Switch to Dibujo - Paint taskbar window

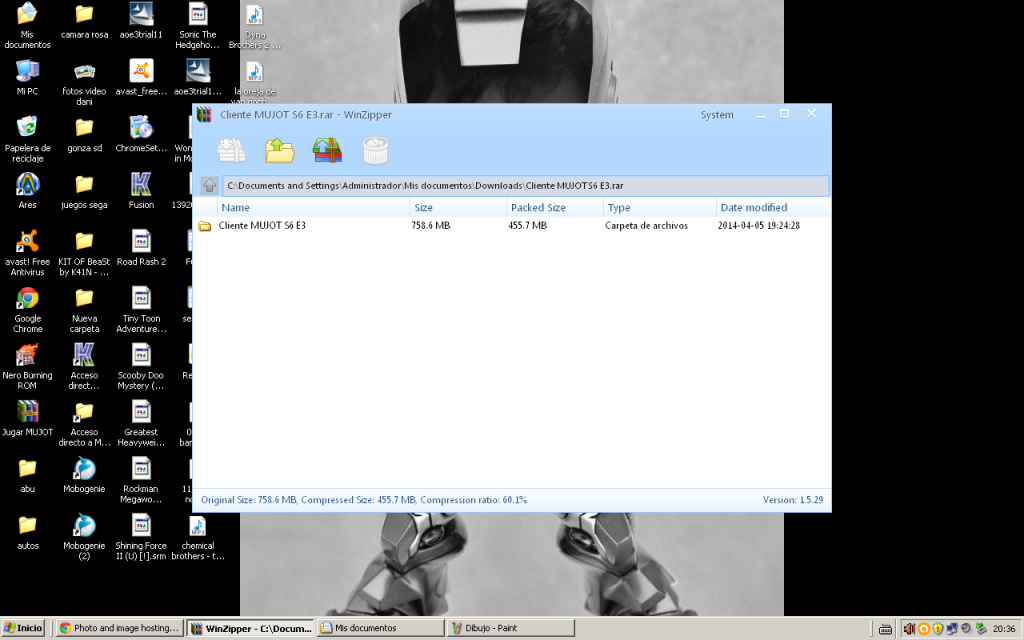[491, 628]
